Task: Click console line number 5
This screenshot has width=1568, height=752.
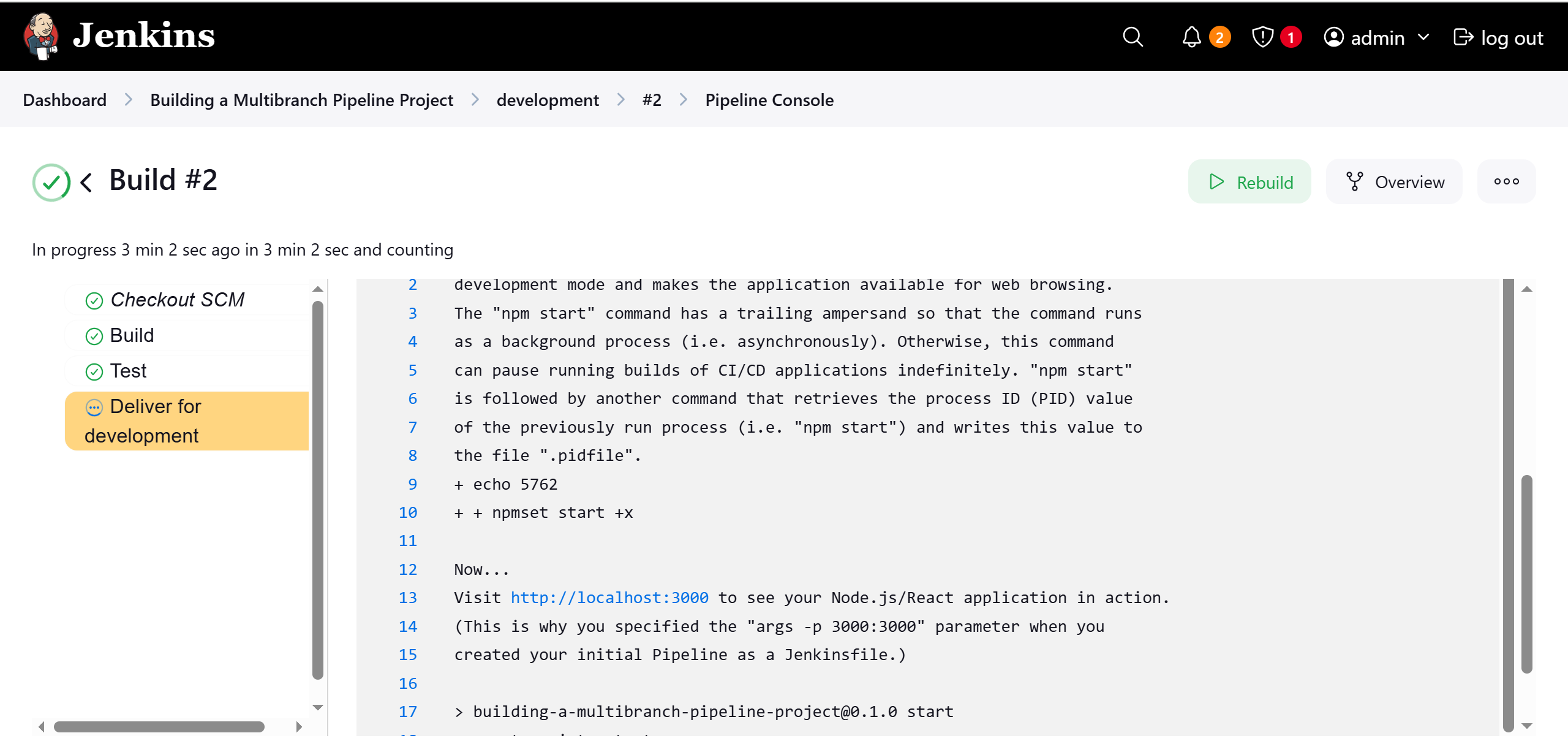Action: [x=412, y=370]
